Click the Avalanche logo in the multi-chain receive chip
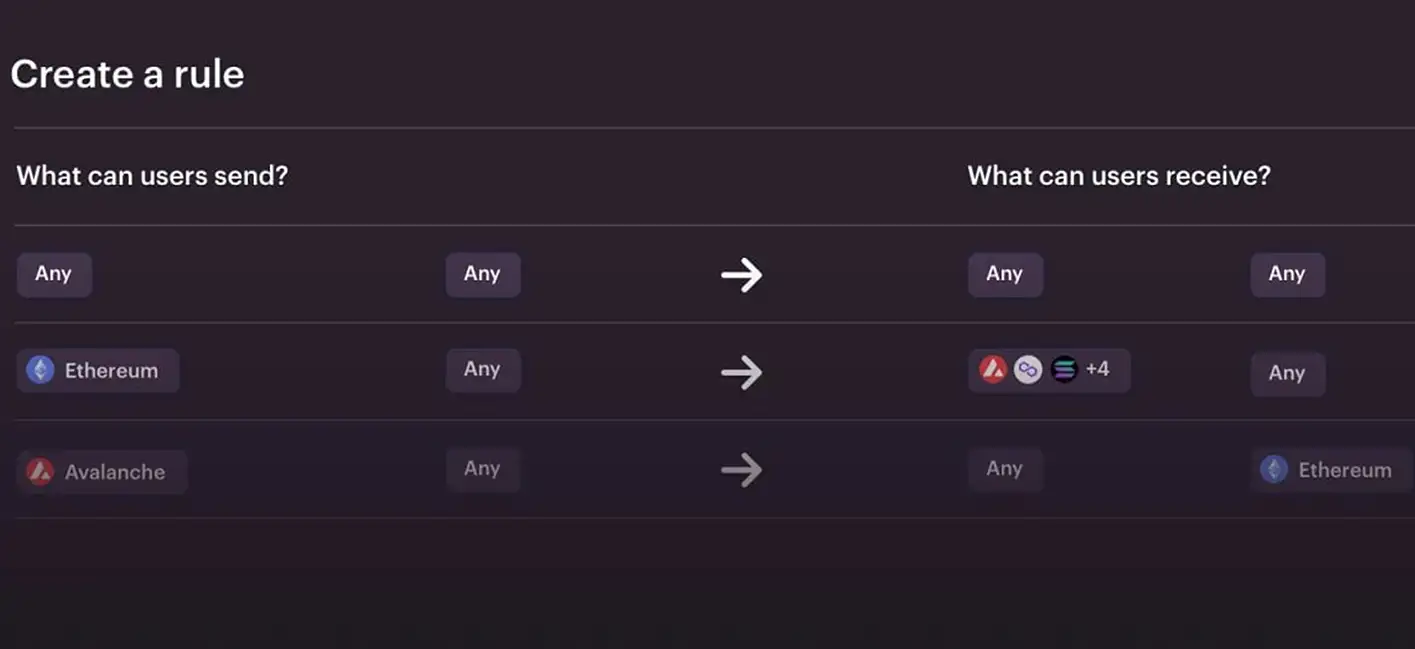This screenshot has width=1415, height=649. pos(993,370)
